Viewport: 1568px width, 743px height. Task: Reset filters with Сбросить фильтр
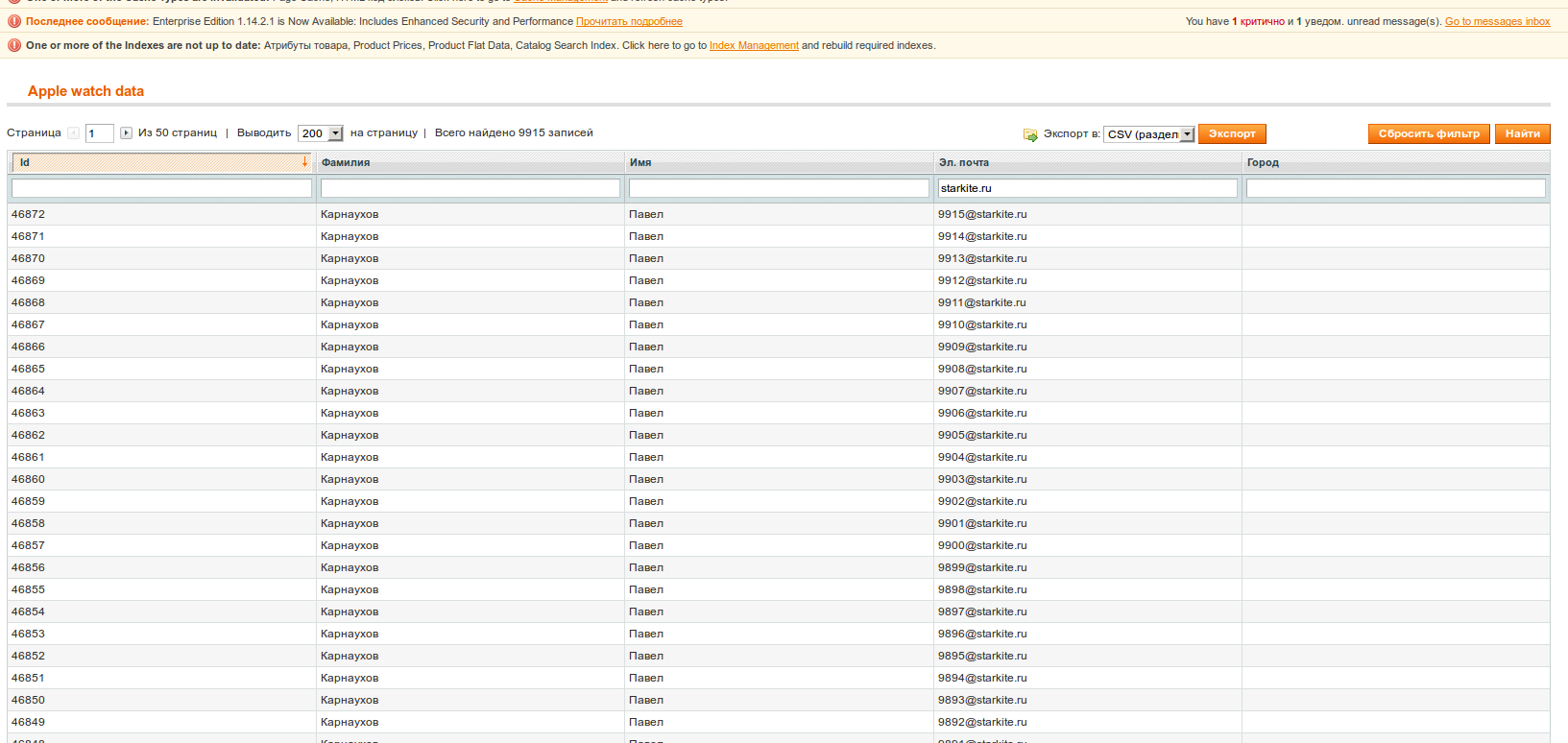[x=1430, y=134]
